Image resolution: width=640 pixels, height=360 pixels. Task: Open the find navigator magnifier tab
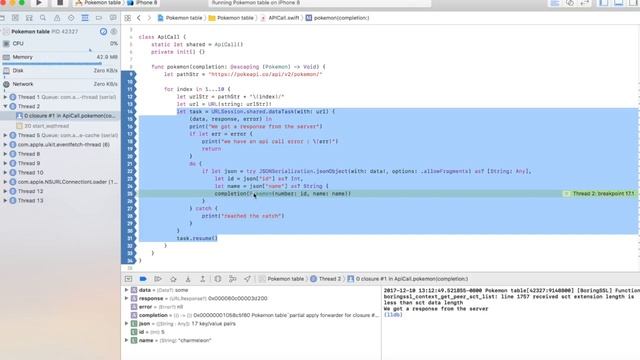(43, 18)
